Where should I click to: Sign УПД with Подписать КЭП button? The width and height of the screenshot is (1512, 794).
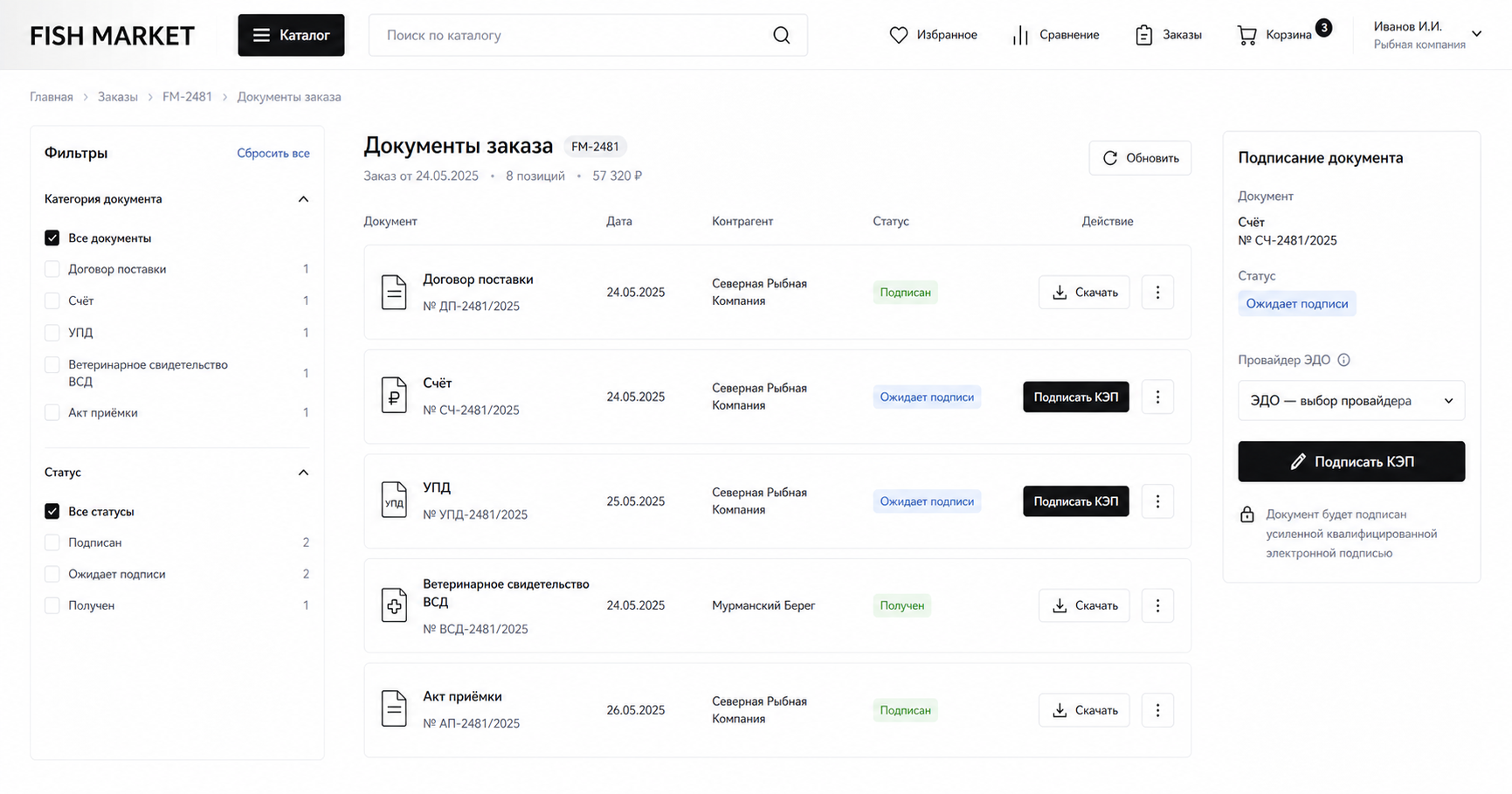(x=1076, y=501)
